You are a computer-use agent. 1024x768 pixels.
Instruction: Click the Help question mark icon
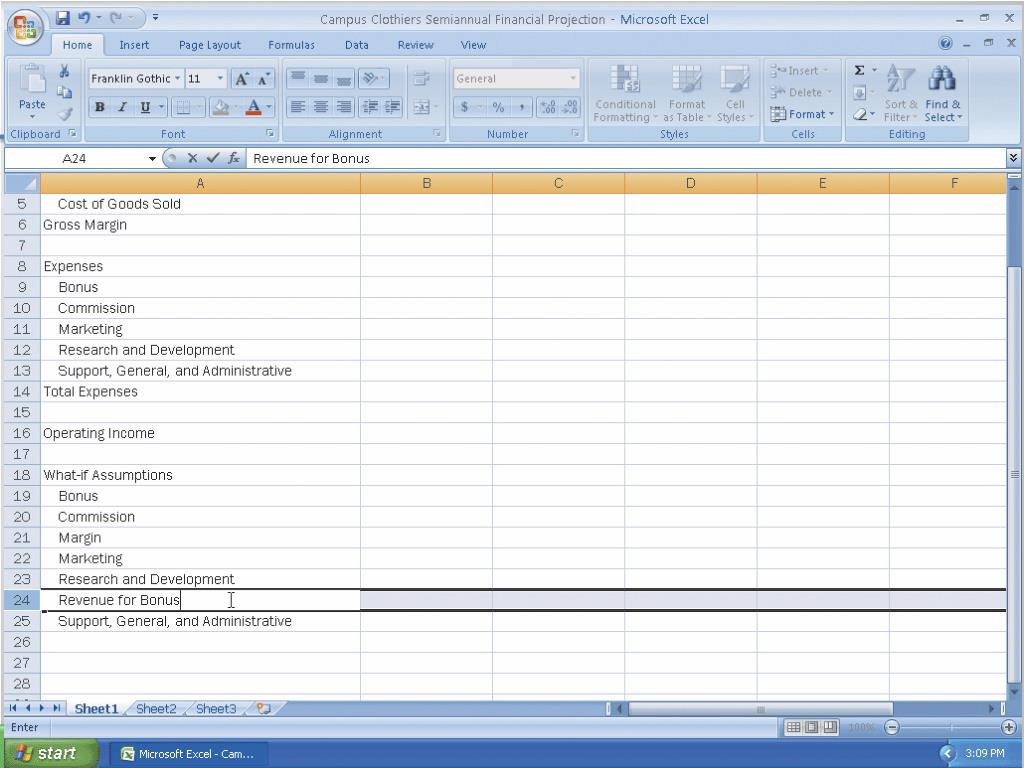click(945, 43)
